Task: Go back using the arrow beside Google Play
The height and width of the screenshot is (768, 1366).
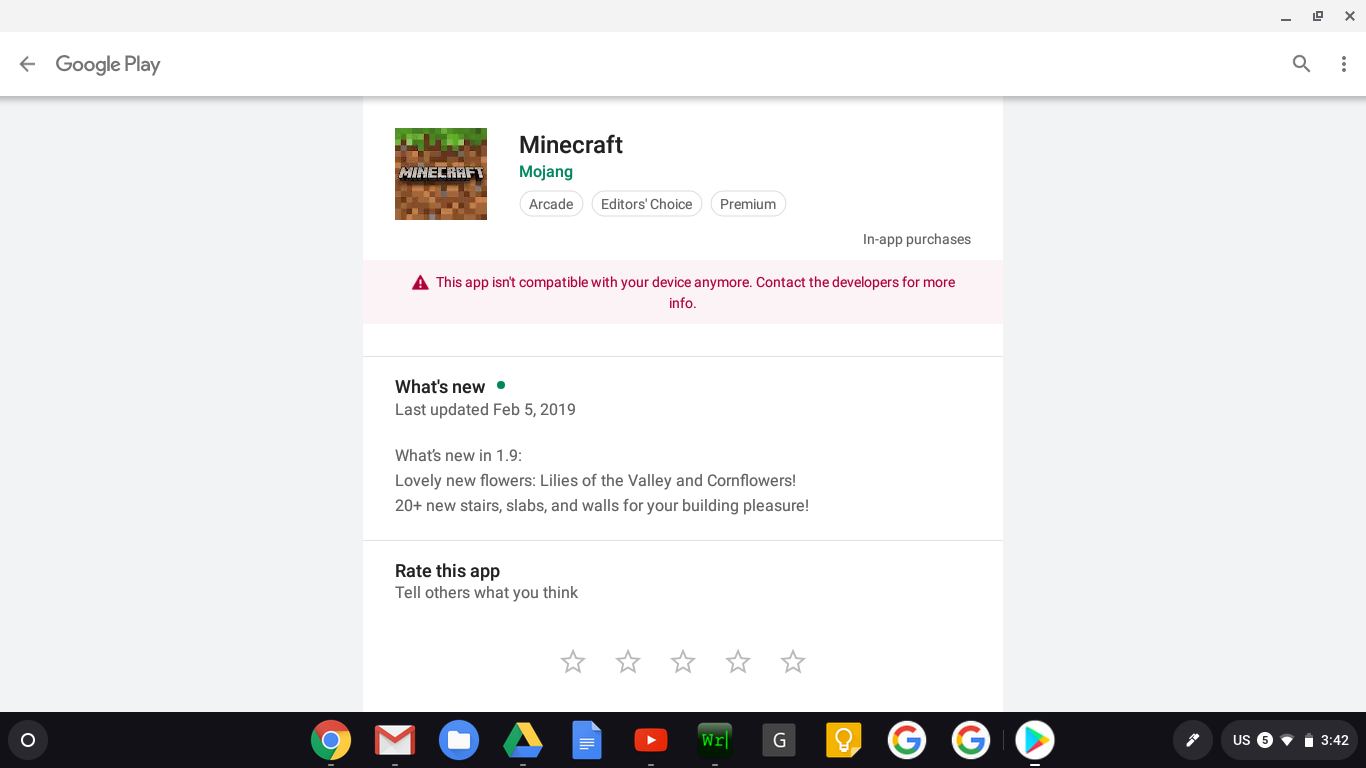Action: pos(27,64)
